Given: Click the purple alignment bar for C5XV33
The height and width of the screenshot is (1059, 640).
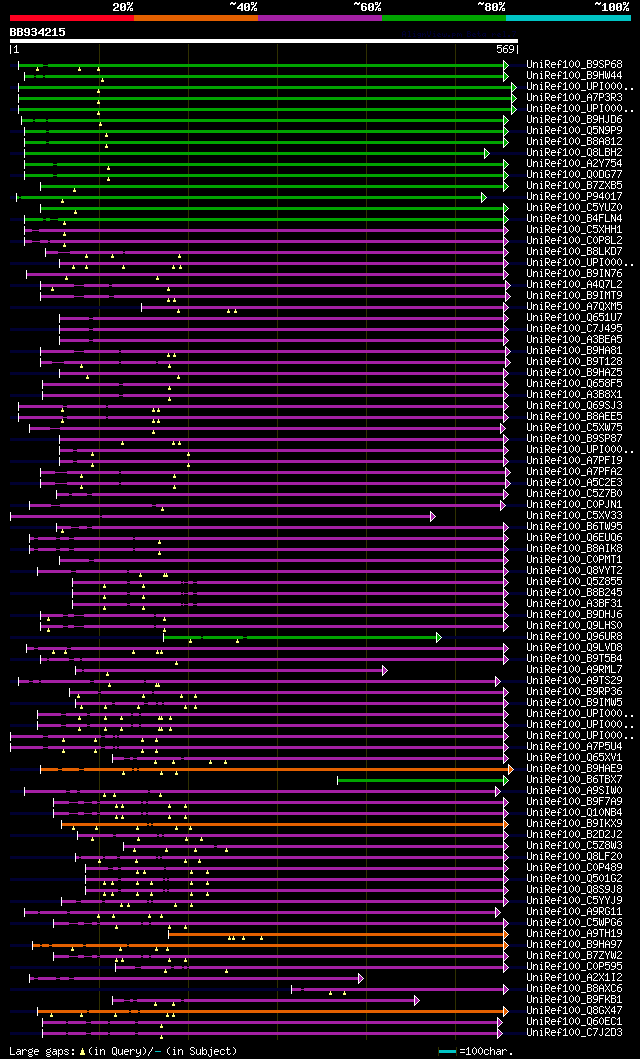Looking at the screenshot, I should point(223,516).
